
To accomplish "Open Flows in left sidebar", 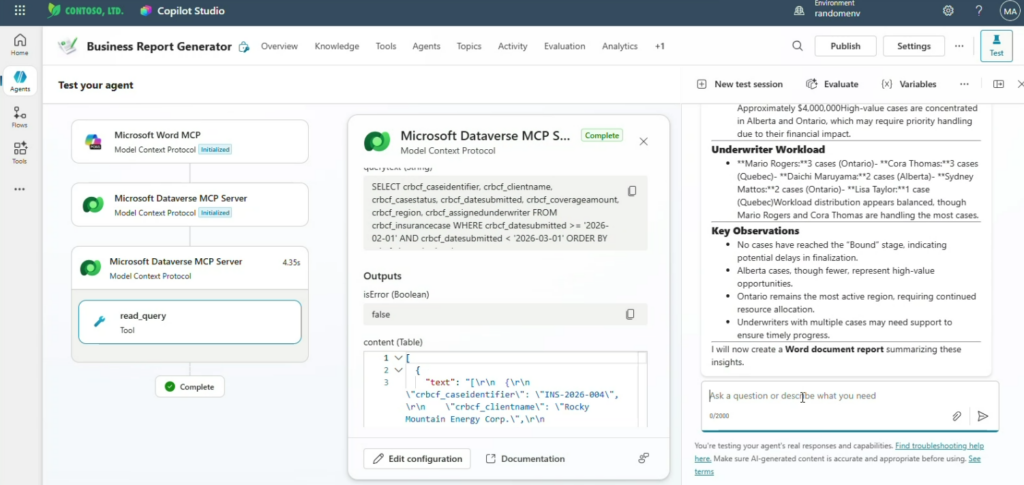I will (x=19, y=118).
